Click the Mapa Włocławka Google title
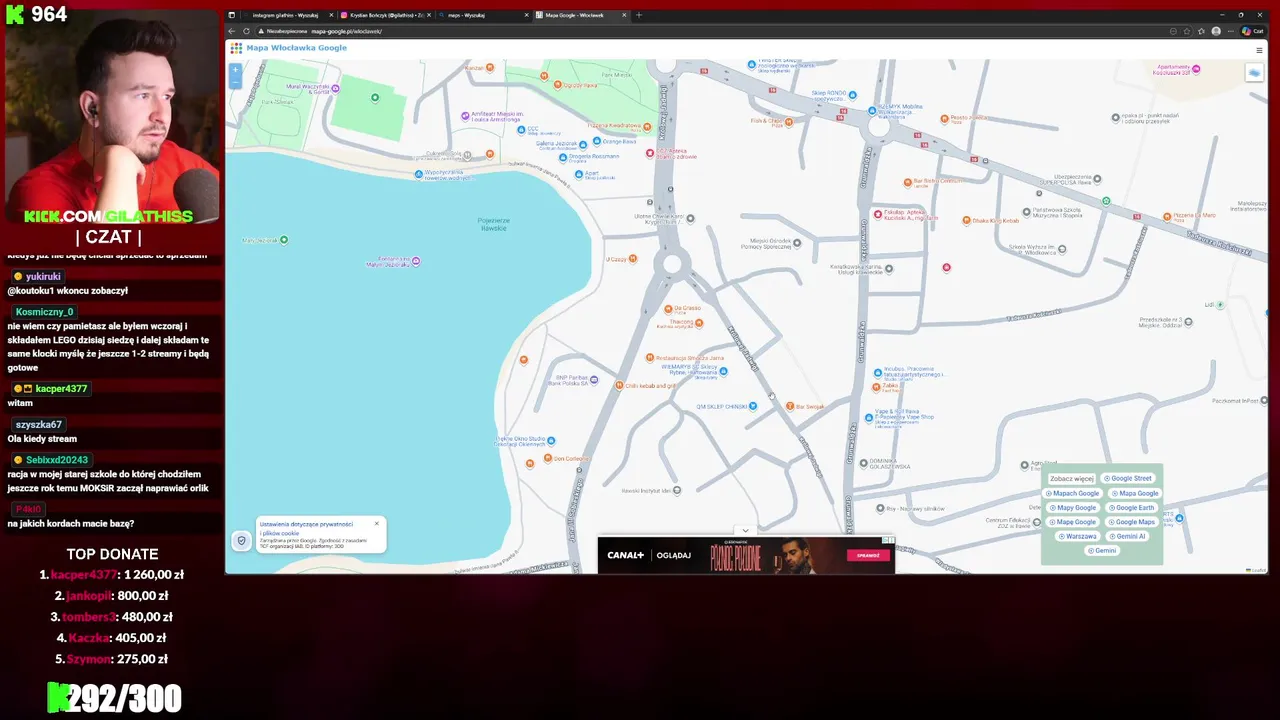 [296, 48]
